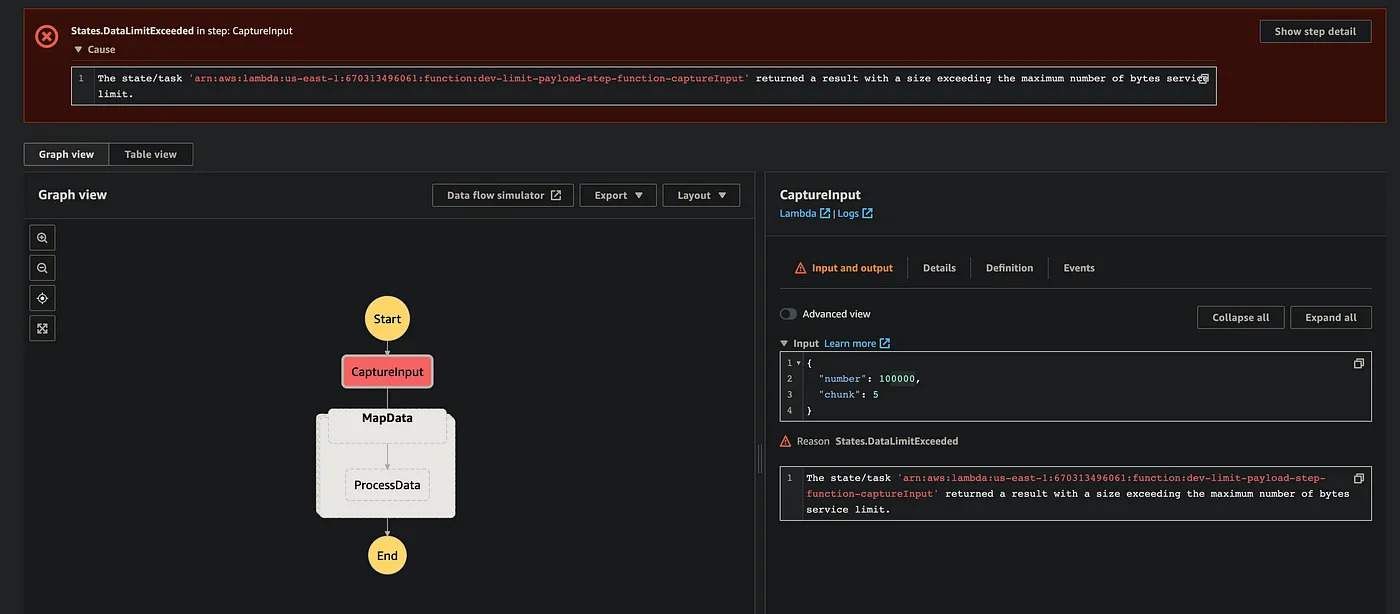Copy the error cause text in banner
This screenshot has height=614, width=1400.
tap(1204, 78)
